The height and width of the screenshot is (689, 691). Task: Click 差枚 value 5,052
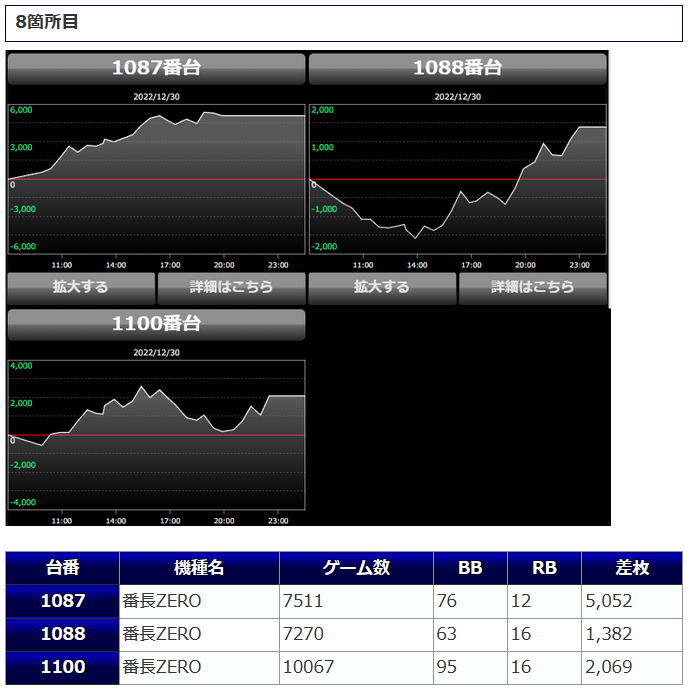tap(609, 601)
